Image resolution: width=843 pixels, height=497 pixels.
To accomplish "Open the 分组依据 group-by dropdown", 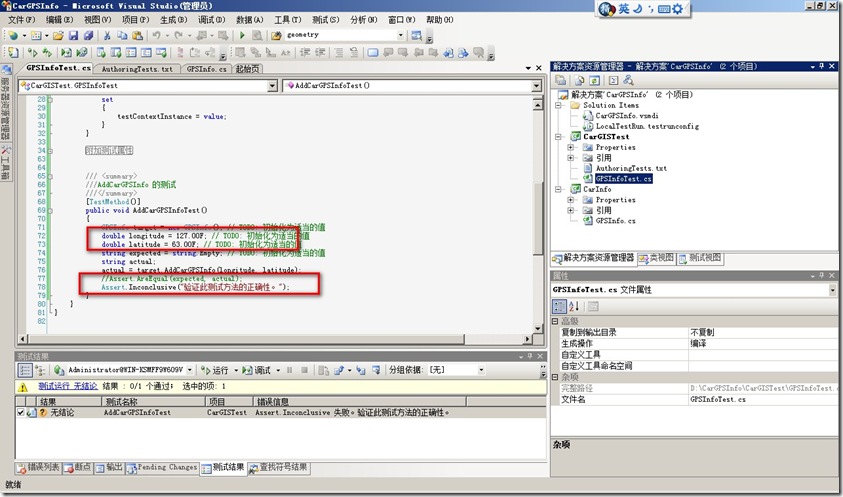I will pyautogui.click(x=477, y=370).
